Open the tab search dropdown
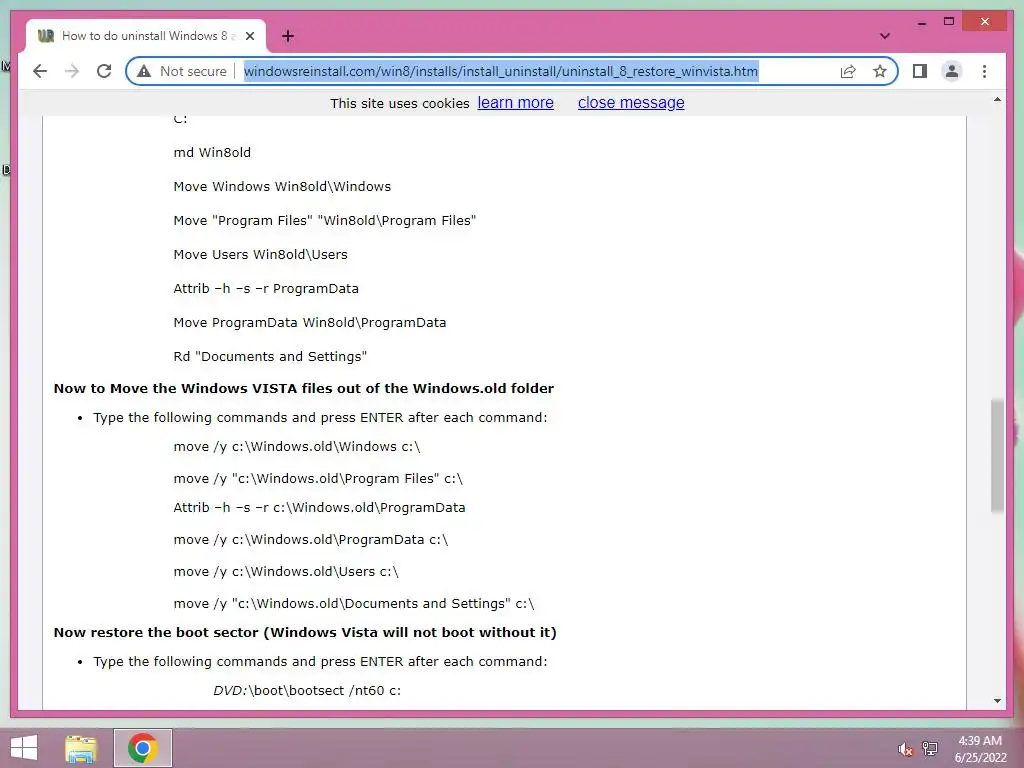The height and width of the screenshot is (768, 1024). 884,36
